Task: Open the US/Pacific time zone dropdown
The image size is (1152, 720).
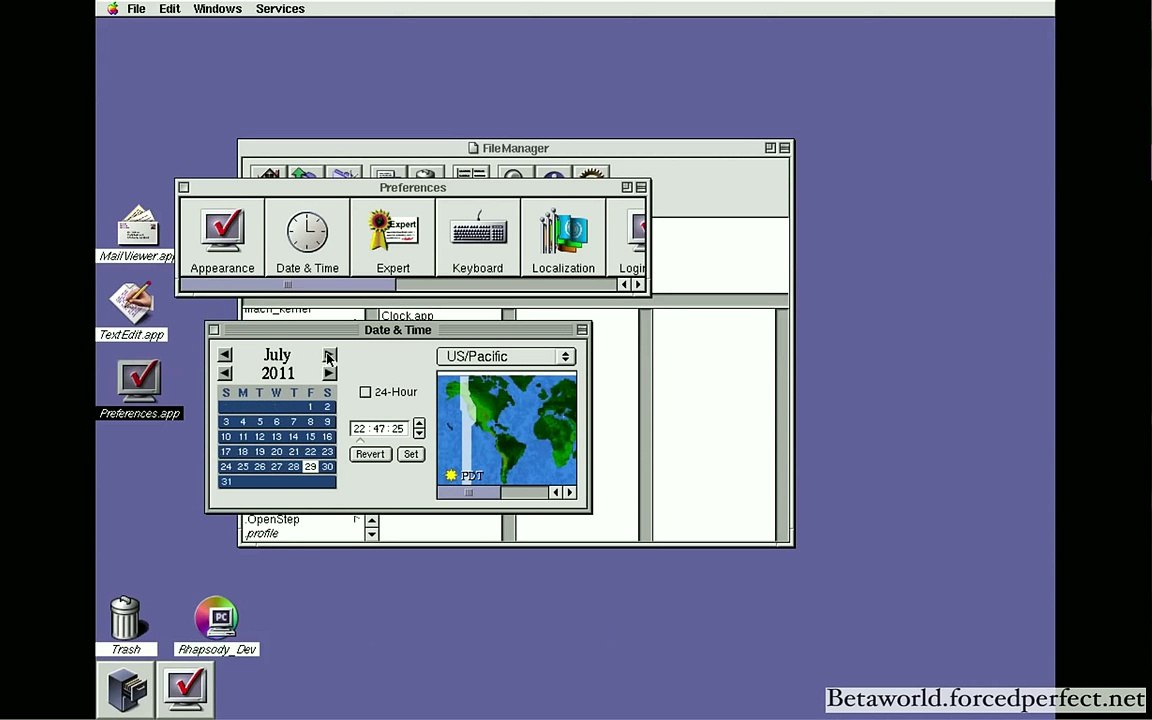Action: point(506,356)
